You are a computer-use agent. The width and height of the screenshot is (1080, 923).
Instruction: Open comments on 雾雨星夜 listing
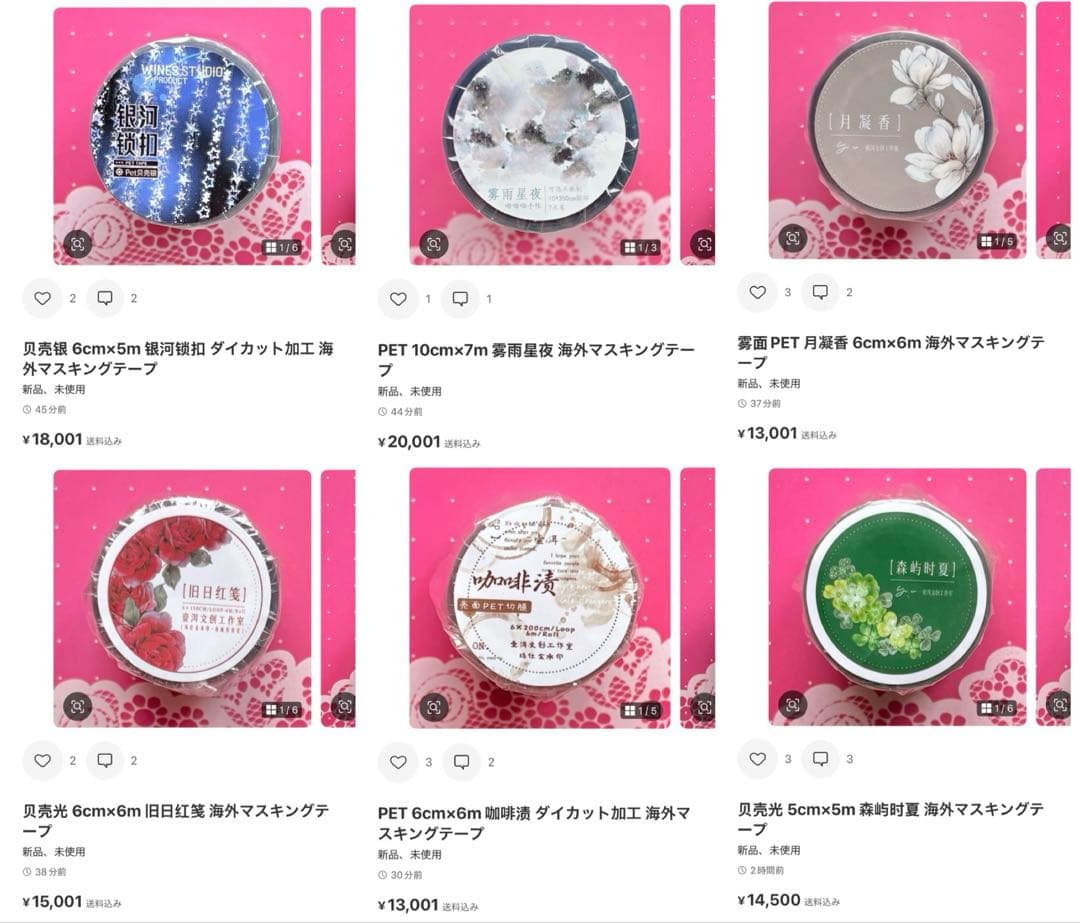[460, 299]
